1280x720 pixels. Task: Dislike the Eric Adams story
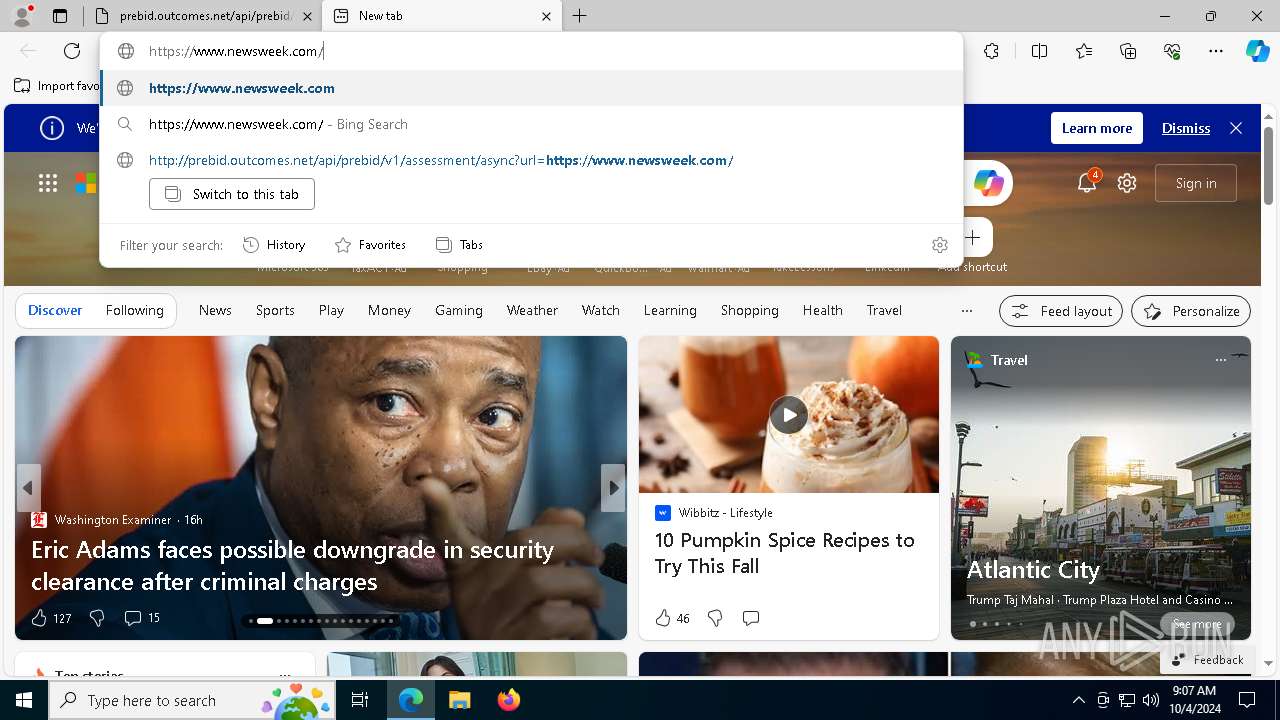coord(97,618)
